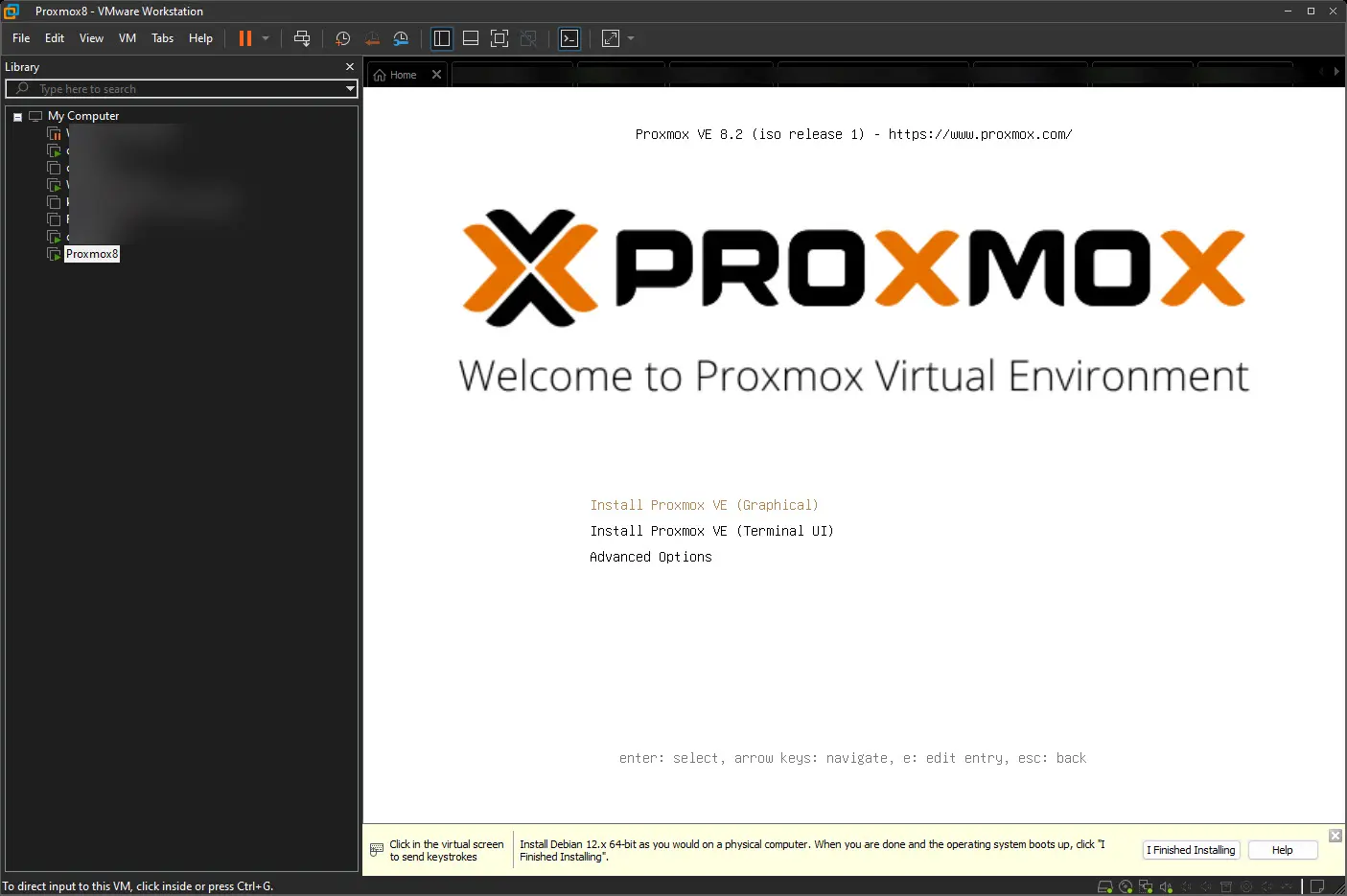Close the Library panel
This screenshot has height=896, width=1347.
tap(350, 67)
